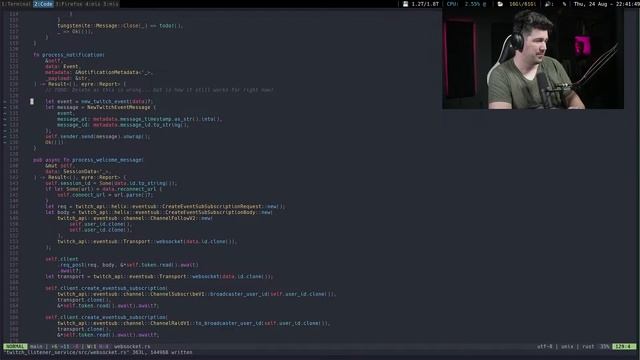Click the 'metadata: &NotificationMetadata' parameter line
This screenshot has width=640, height=360.
point(99,72)
